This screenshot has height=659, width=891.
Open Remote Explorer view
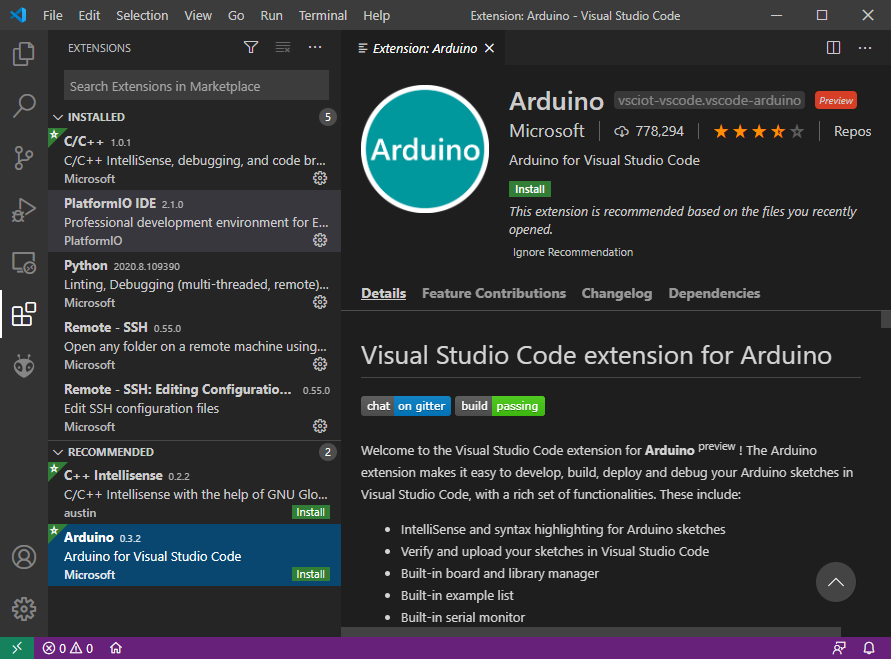[24, 263]
